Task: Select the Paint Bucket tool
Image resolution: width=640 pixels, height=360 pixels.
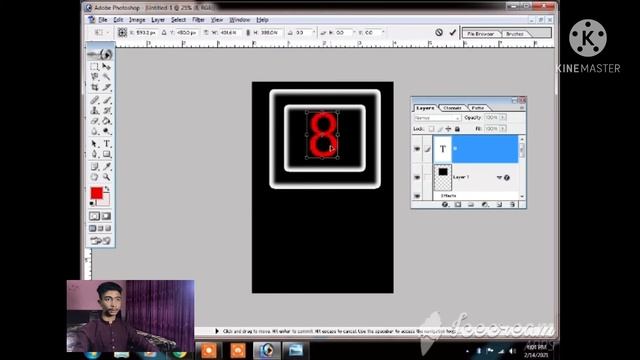Action: click(107, 121)
